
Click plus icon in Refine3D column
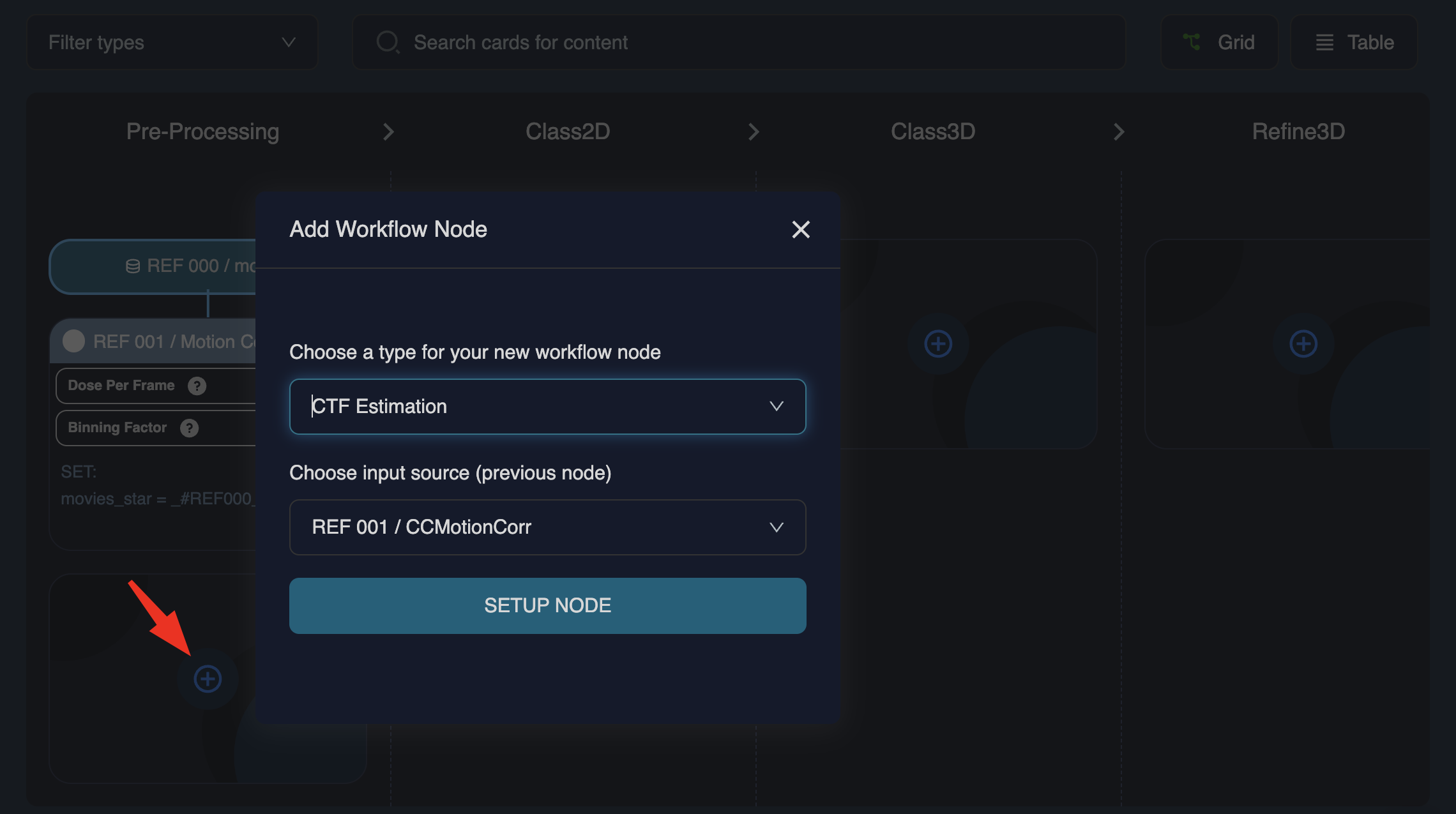1303,343
